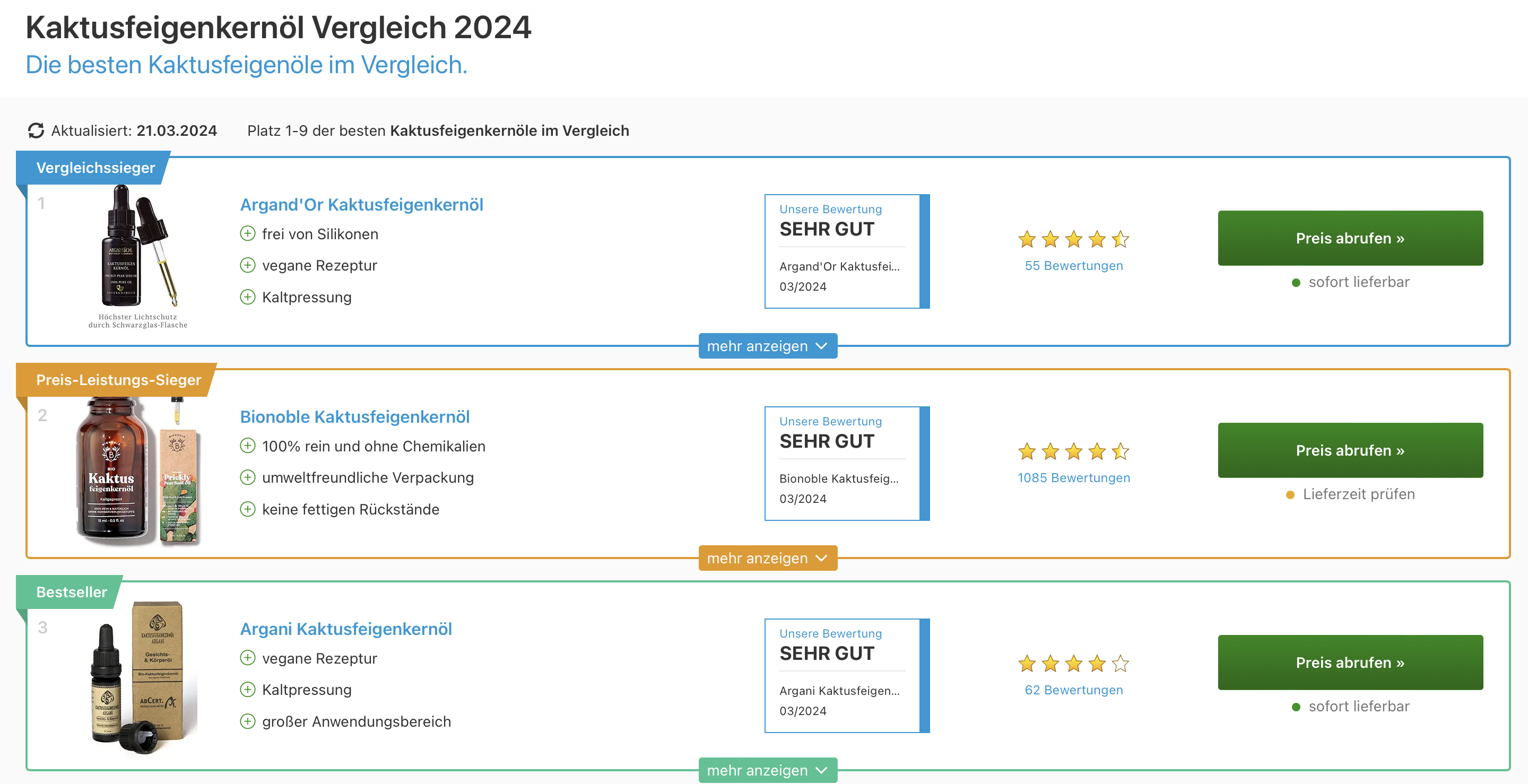This screenshot has width=1528, height=784.
Task: Select the Preis-Leistungs-Sieger ribbon label
Action: coord(118,380)
